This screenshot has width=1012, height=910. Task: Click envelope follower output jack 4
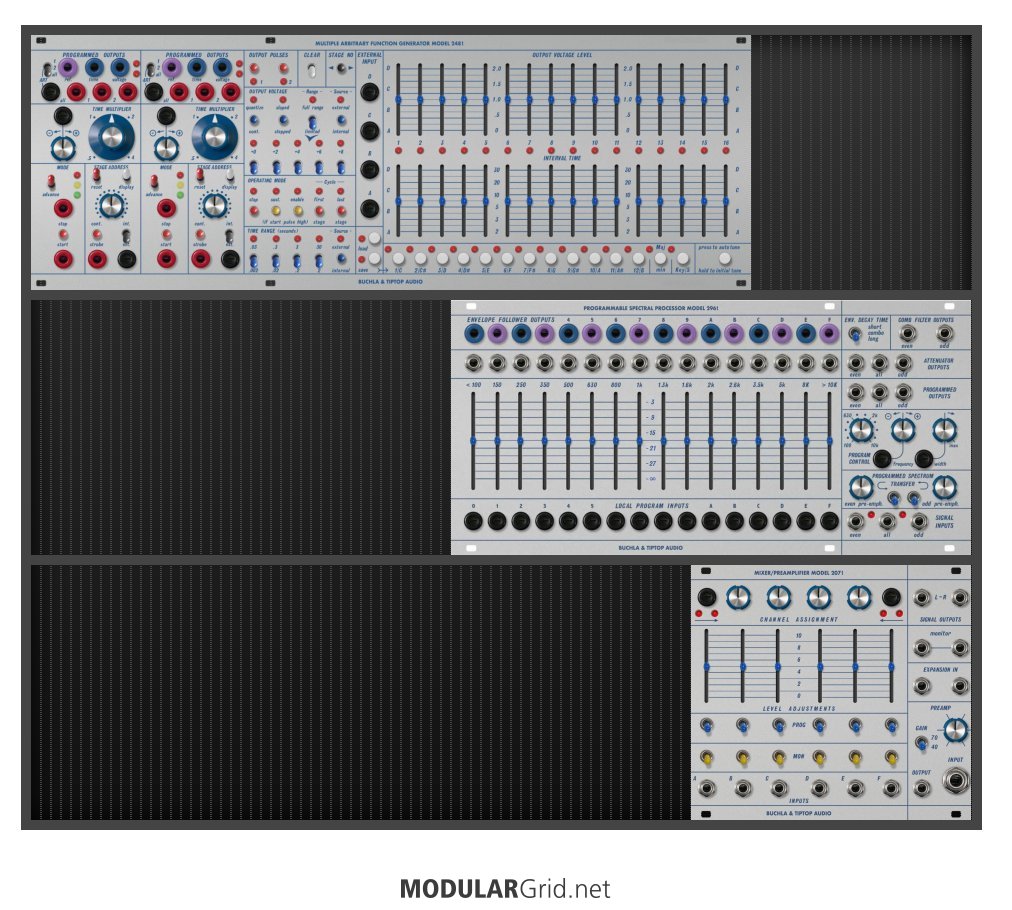coord(568,333)
